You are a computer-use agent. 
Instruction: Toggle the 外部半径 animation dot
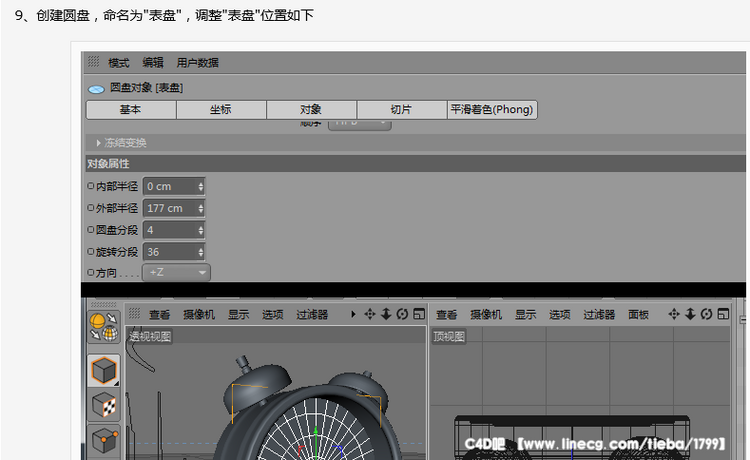90,208
